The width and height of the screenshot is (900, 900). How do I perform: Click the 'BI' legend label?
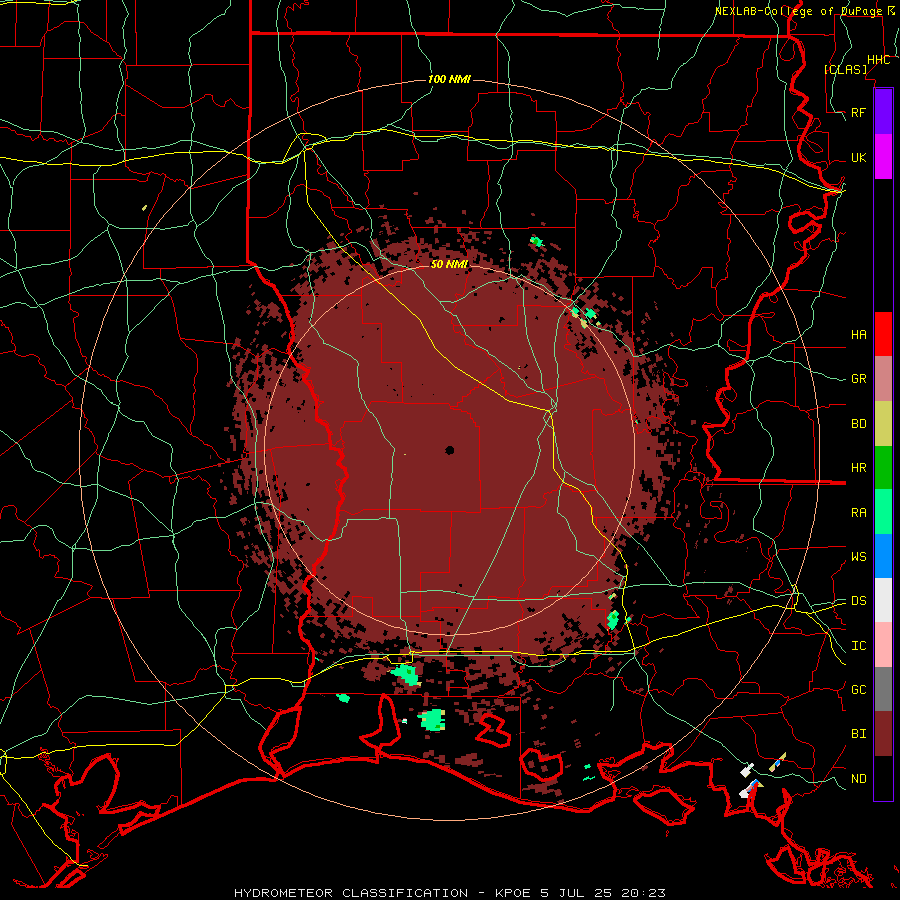[858, 734]
